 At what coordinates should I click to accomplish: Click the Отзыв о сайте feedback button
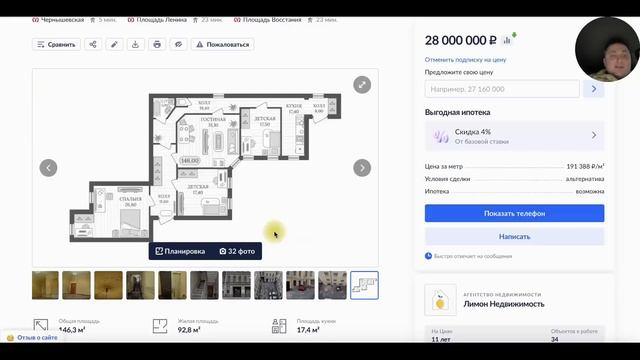pos(33,338)
